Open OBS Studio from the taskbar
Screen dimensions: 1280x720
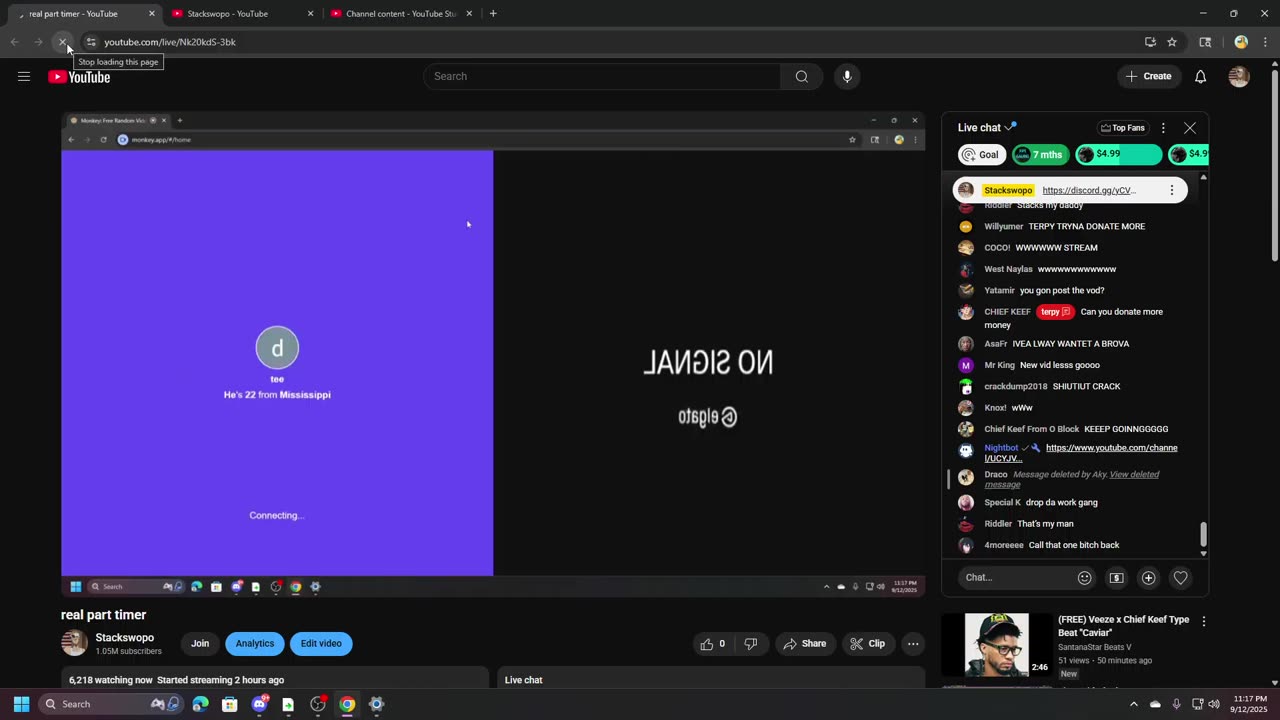(318, 704)
